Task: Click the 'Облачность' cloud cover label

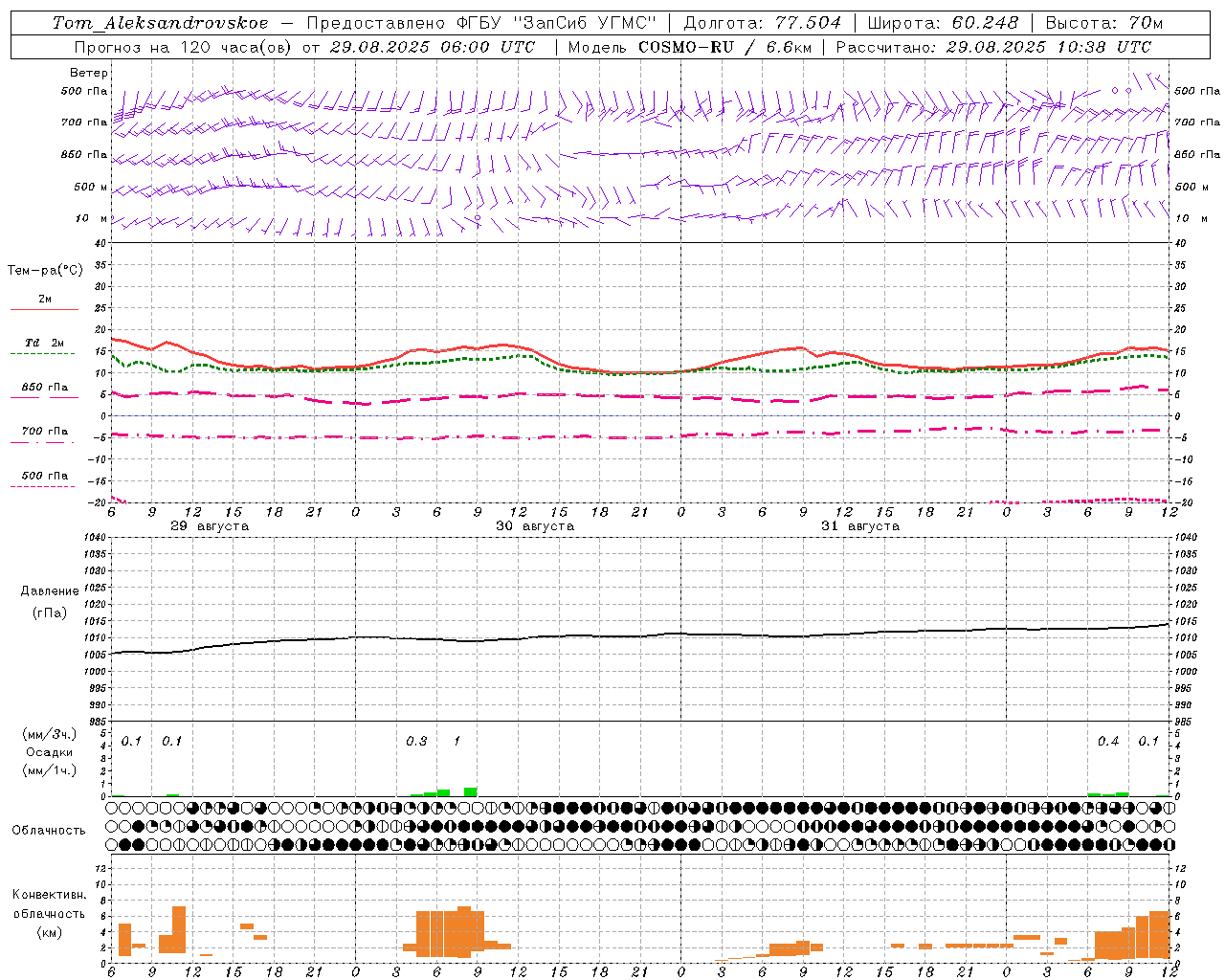Action: pos(49,831)
